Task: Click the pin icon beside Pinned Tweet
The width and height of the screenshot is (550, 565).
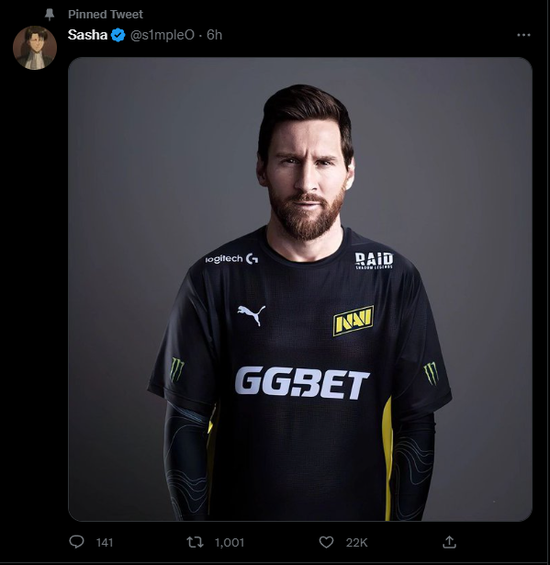Action: (49, 14)
